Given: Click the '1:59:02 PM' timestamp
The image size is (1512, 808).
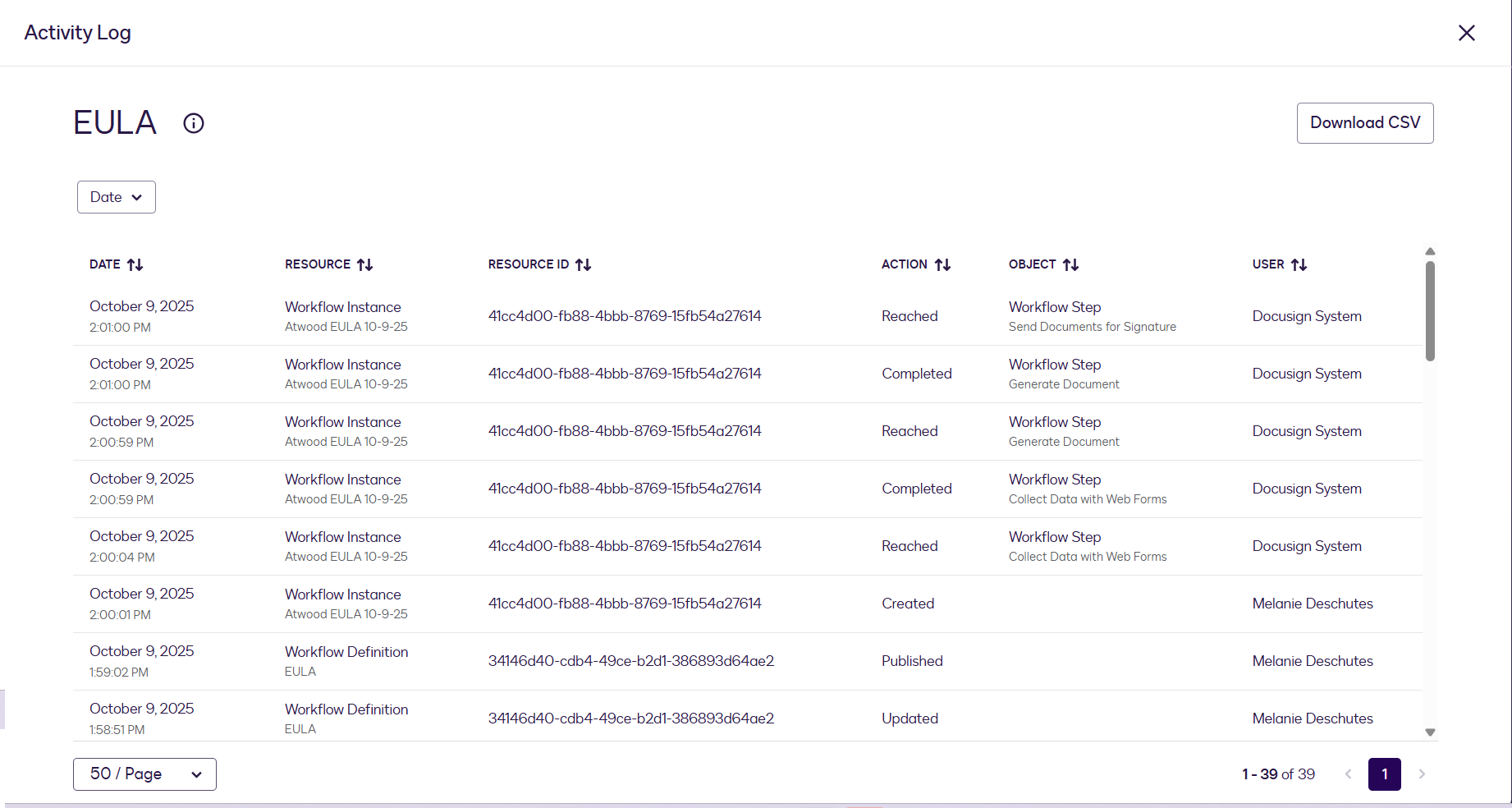Looking at the screenshot, I should pos(119,672).
